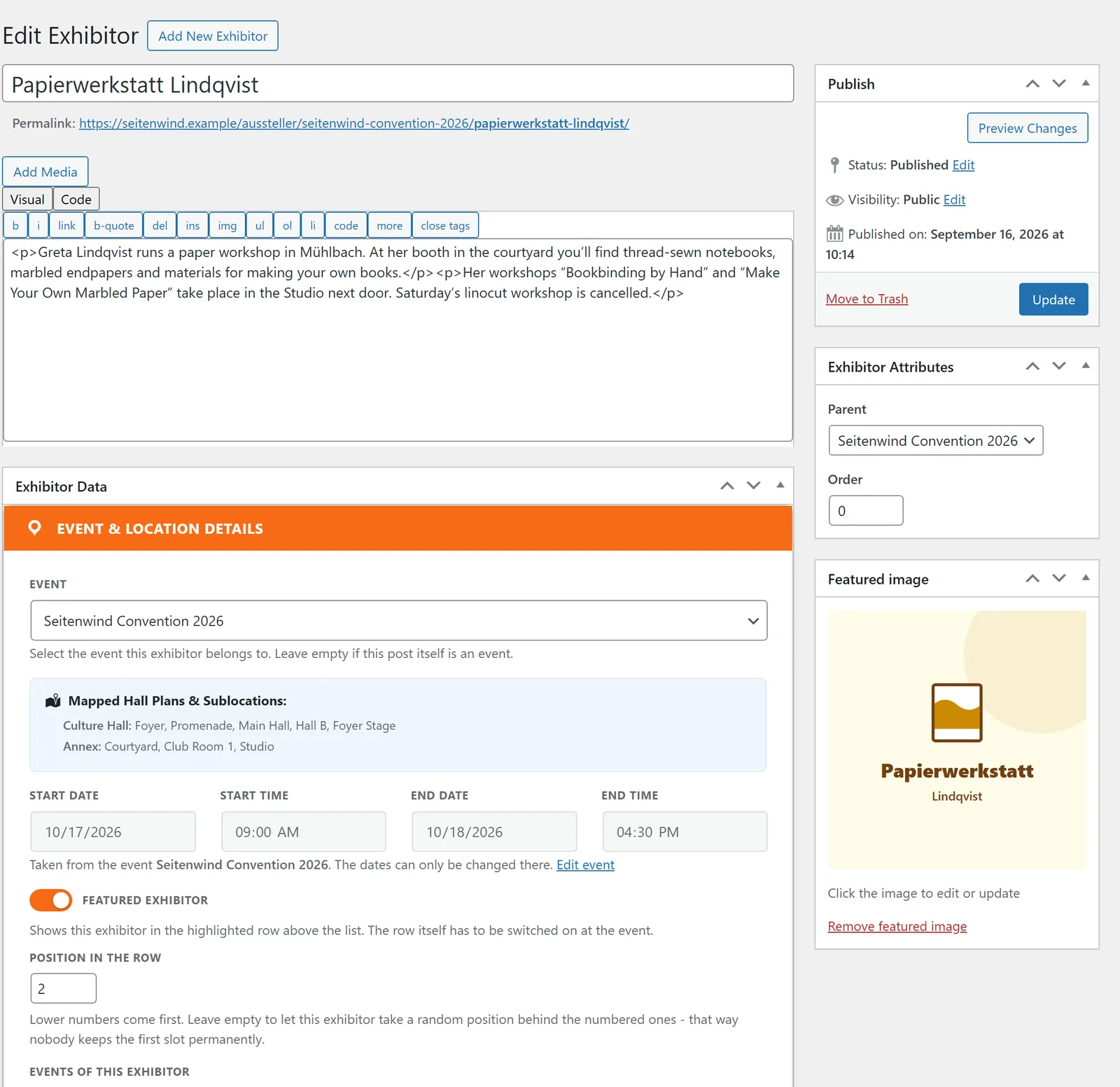Viewport: 1120px width, 1087px height.
Task: Move Publish panel down arrow
Action: (x=1059, y=84)
